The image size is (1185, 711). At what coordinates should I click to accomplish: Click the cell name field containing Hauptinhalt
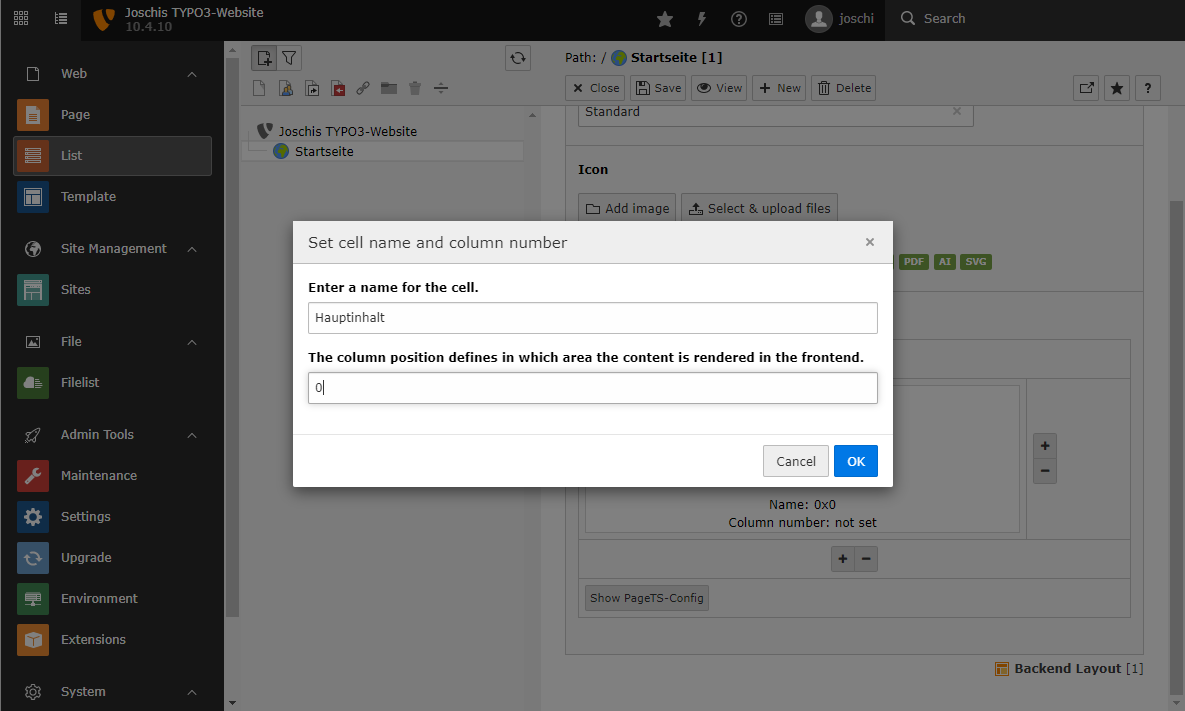point(592,318)
